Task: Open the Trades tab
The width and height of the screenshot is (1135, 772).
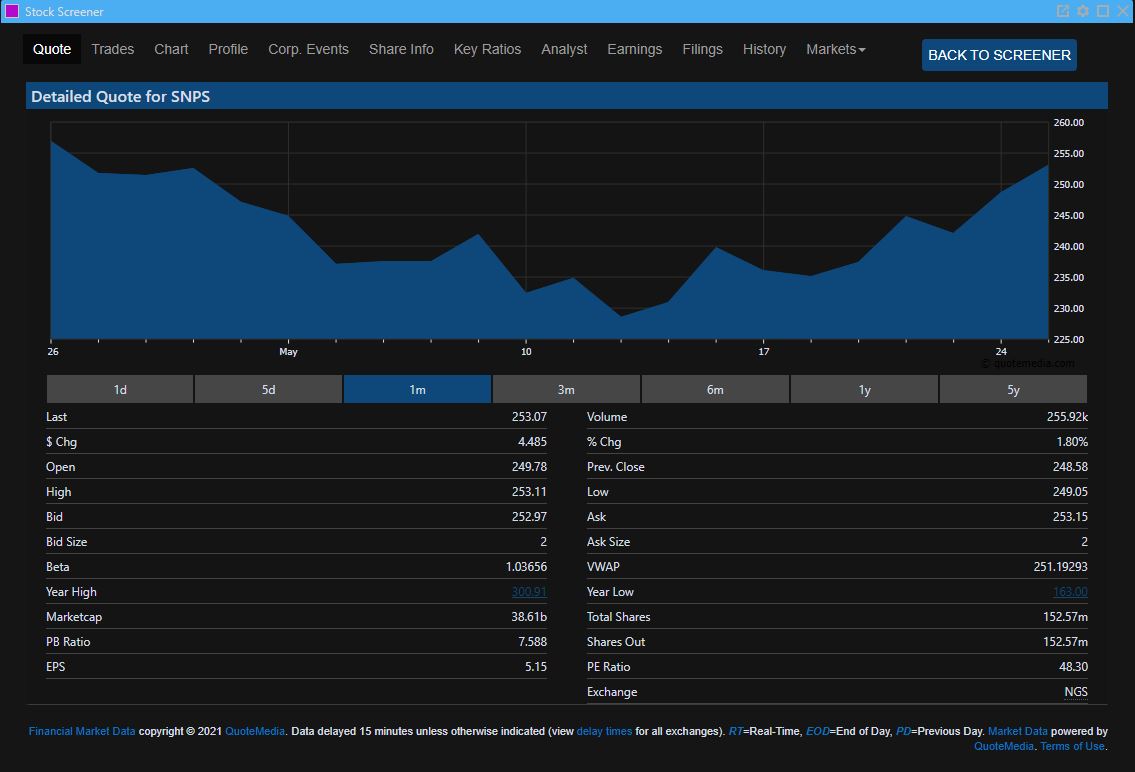Action: 112,48
